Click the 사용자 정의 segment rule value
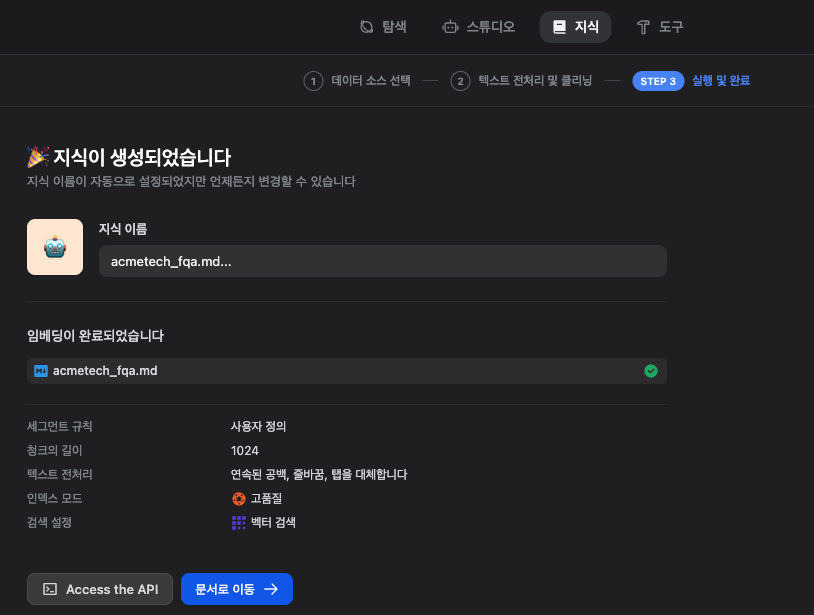This screenshot has height=615, width=814. (x=259, y=427)
